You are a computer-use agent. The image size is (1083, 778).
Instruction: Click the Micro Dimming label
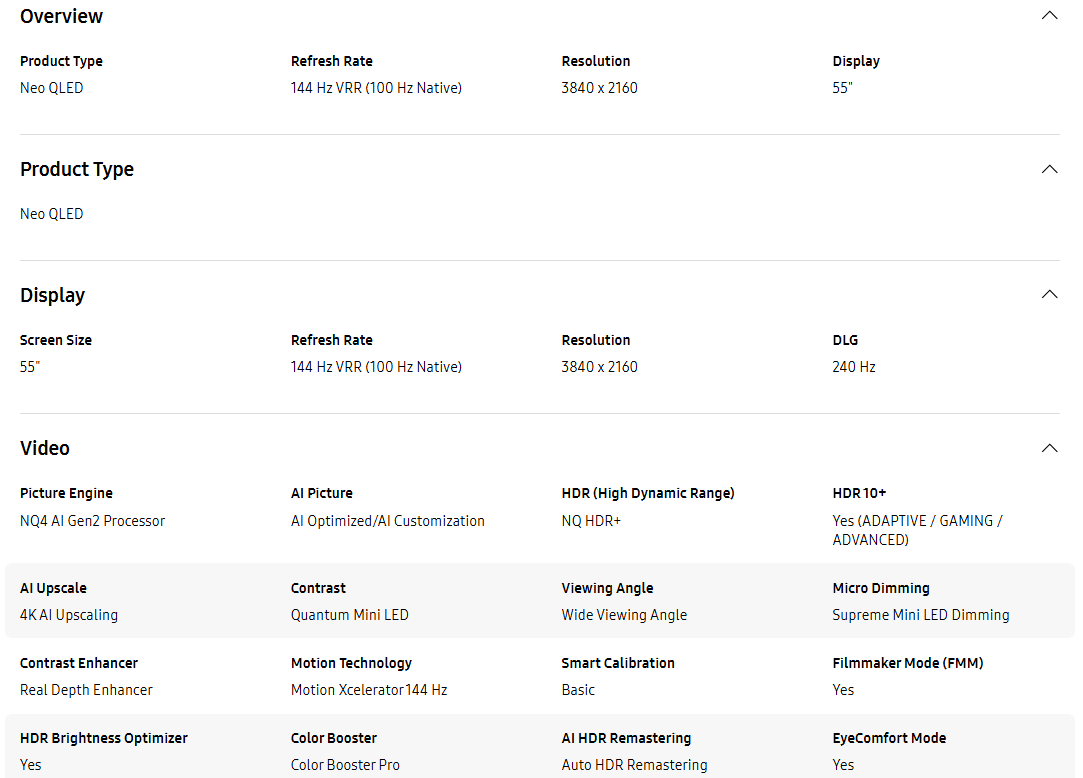[x=881, y=588]
